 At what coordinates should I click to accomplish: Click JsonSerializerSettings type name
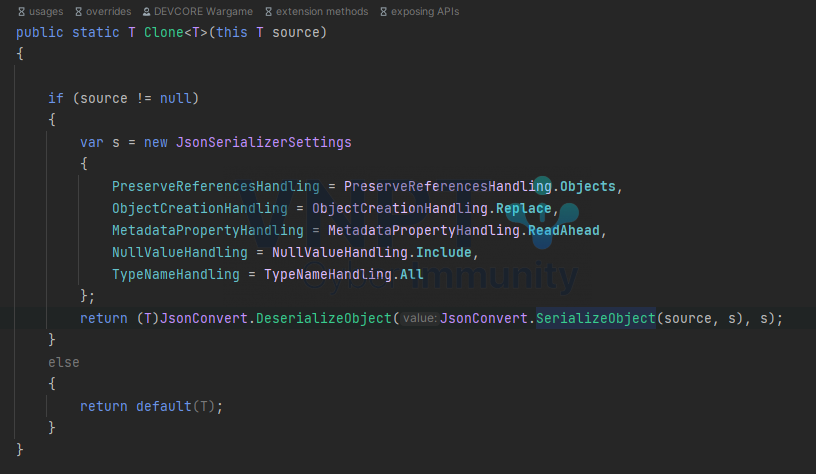click(x=263, y=143)
